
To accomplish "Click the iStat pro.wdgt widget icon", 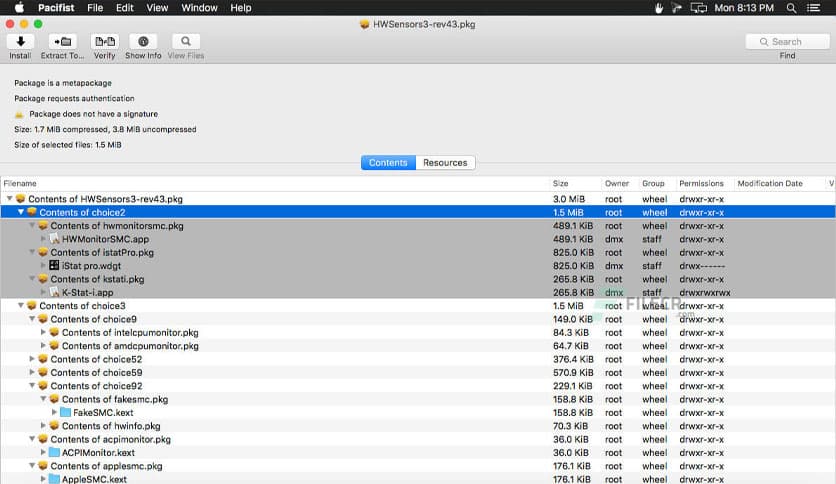I will 54,265.
